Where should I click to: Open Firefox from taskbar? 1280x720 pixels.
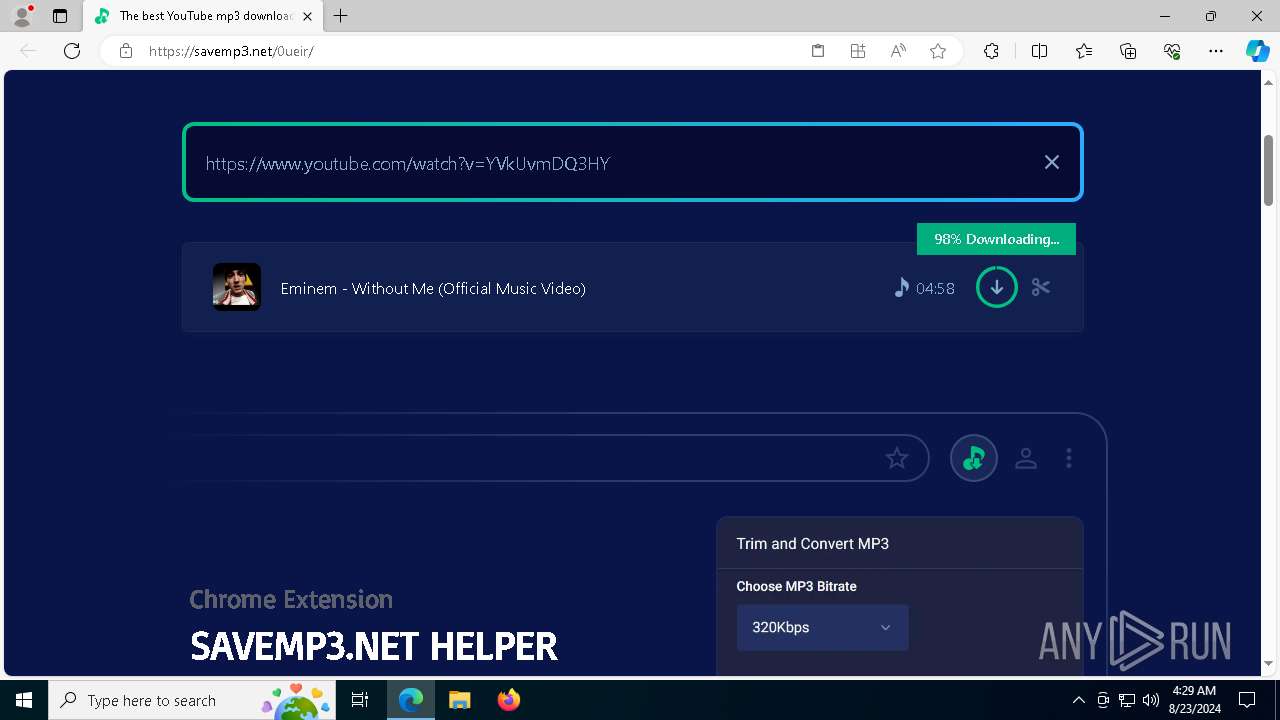coord(509,700)
